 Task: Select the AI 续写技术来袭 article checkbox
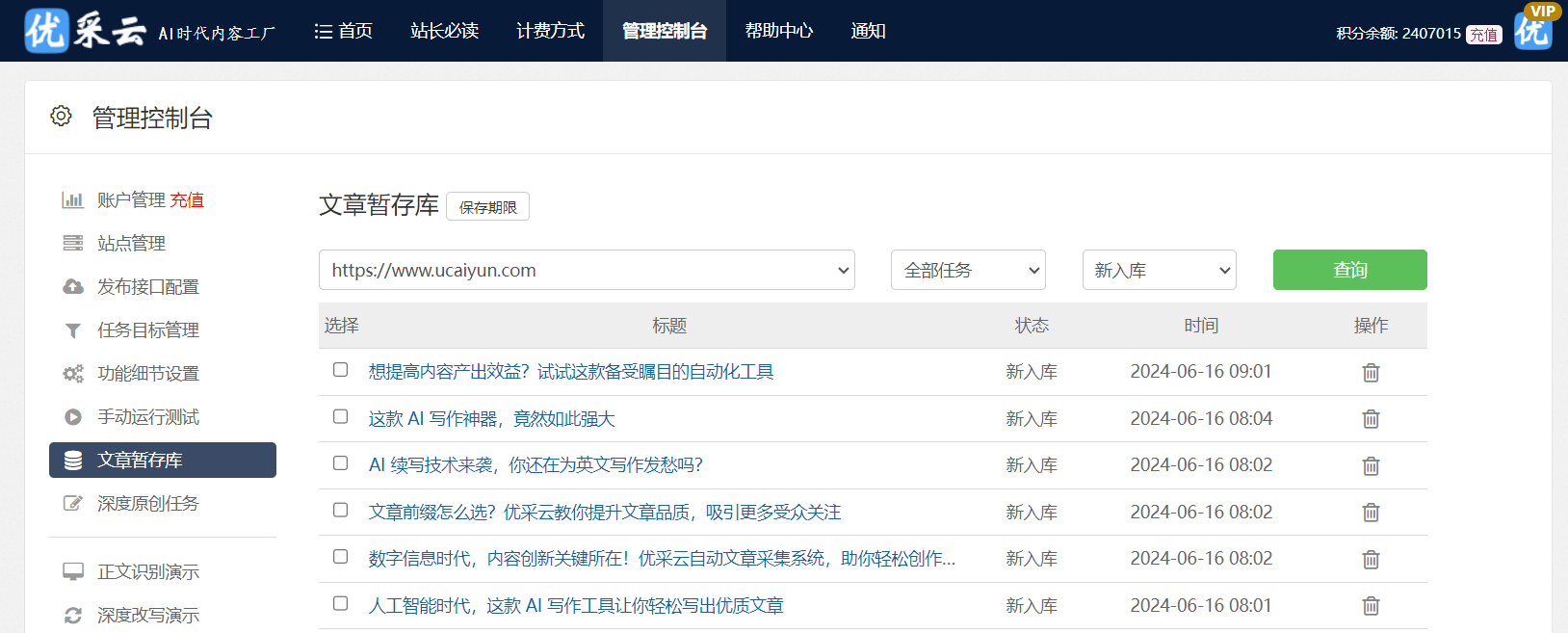point(340,463)
